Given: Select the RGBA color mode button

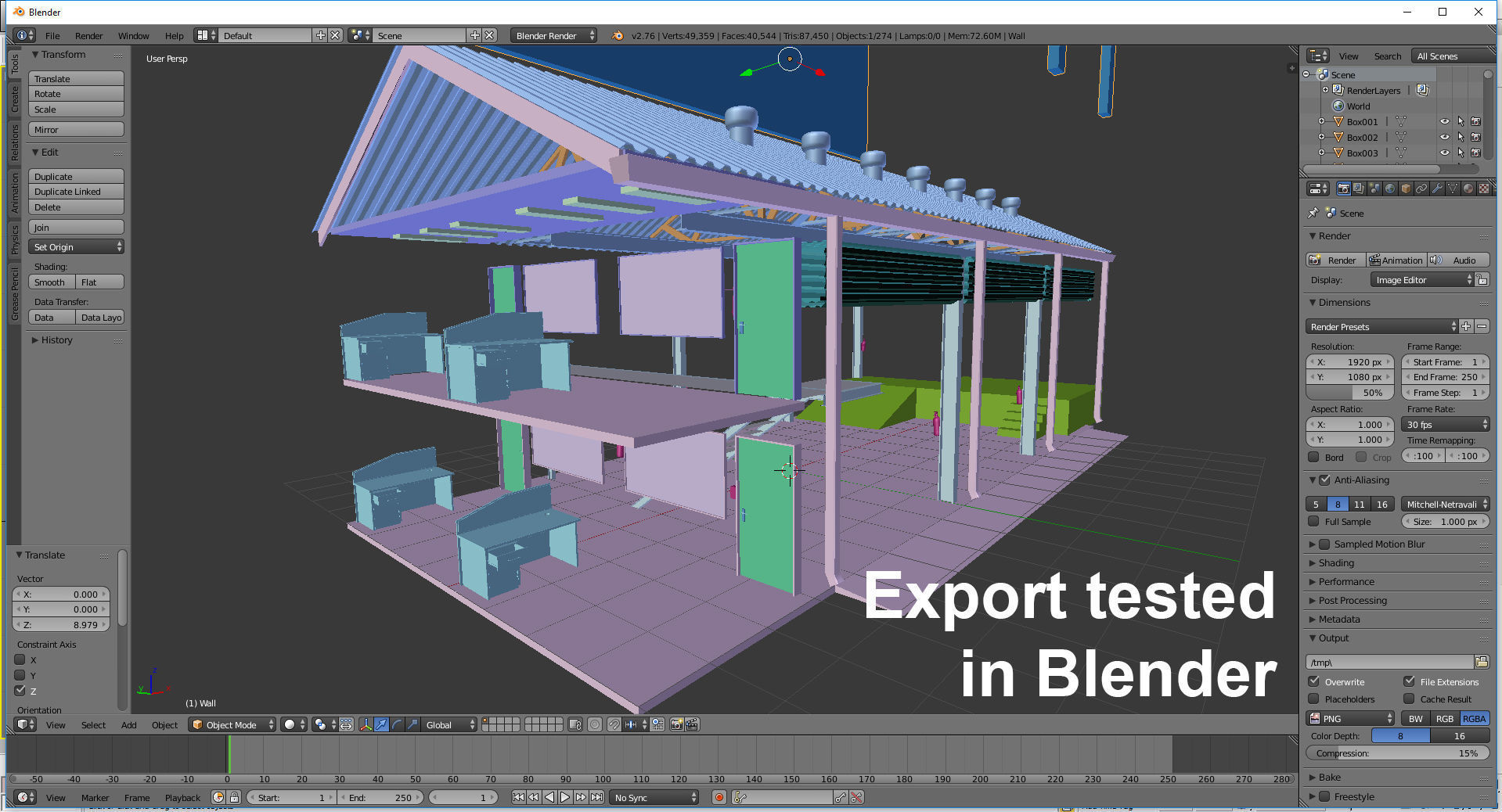Looking at the screenshot, I should (1474, 718).
